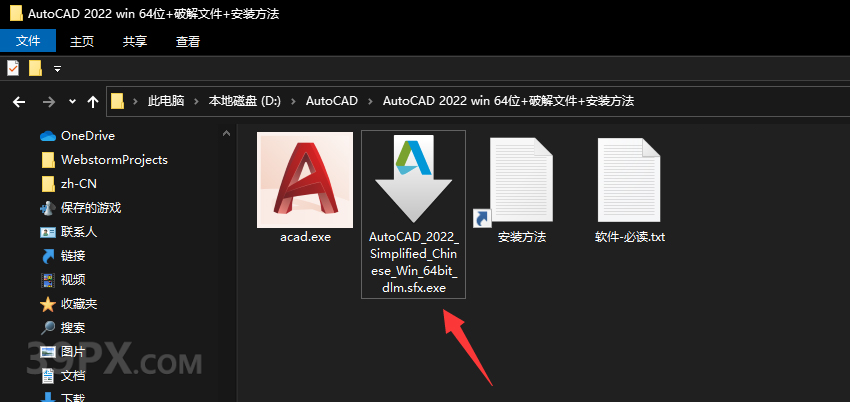Click the acad.exe file name

(x=305, y=237)
